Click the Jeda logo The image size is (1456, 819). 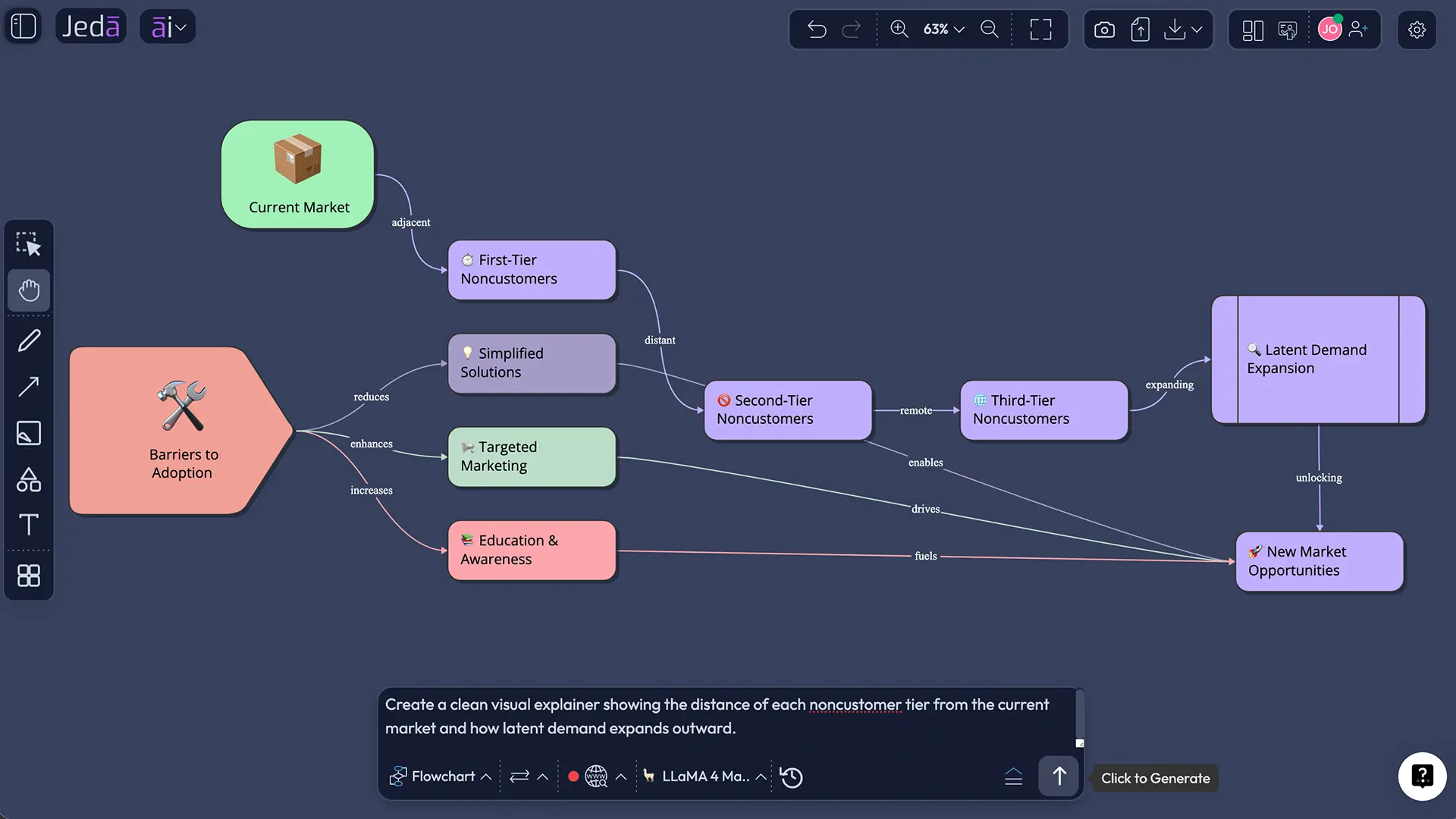tap(91, 27)
